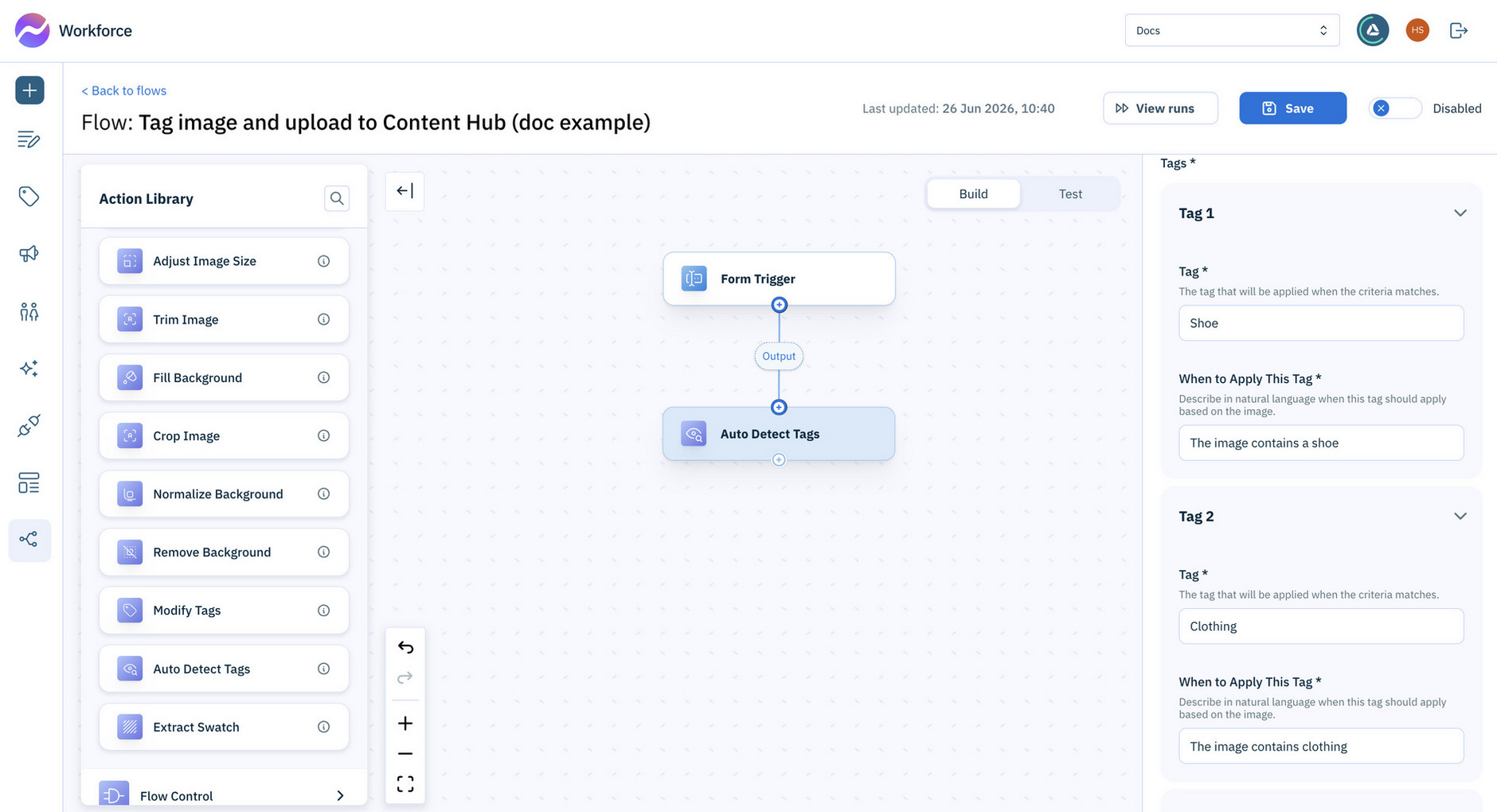
Task: Show info for Fill Background
Action: (x=324, y=377)
